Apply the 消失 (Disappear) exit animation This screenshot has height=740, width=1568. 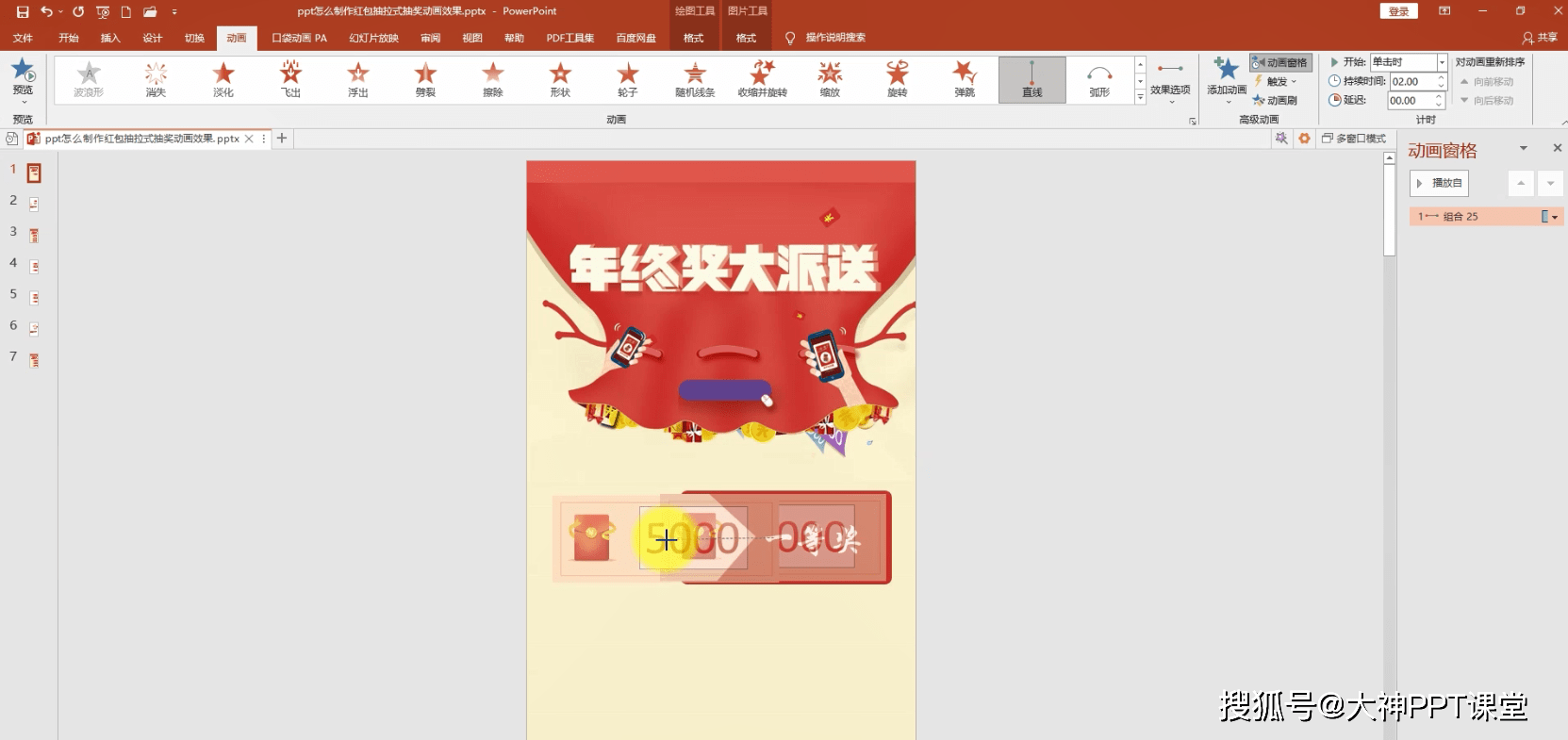pos(156,79)
